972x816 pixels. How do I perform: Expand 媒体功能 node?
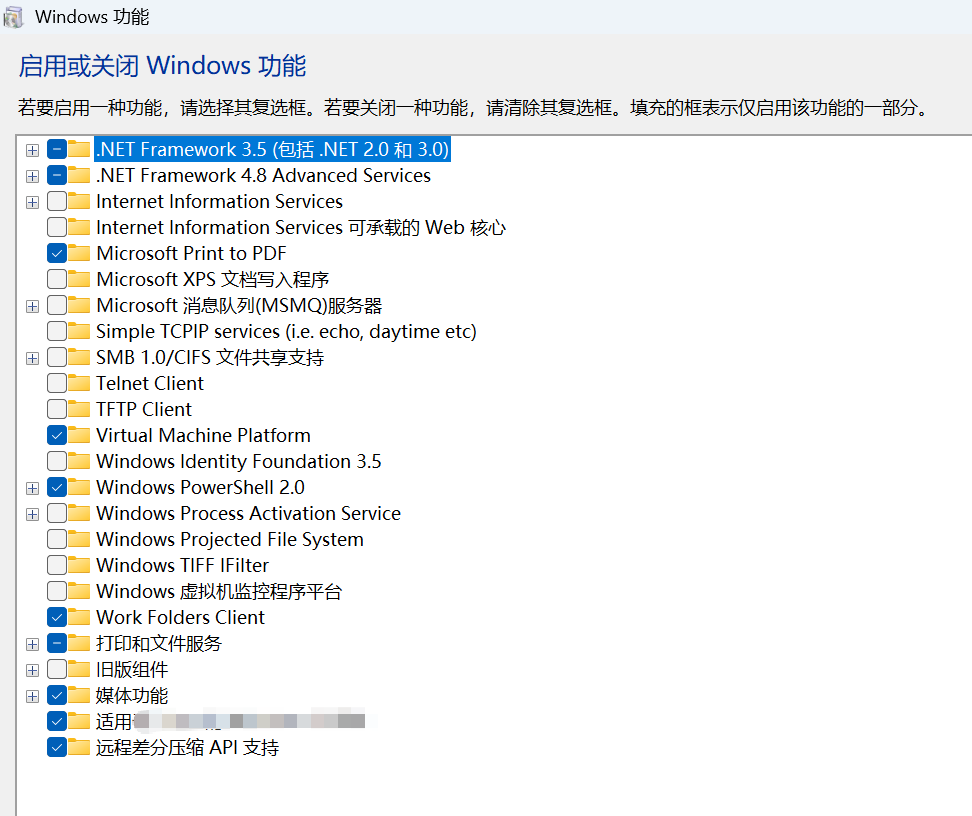32,697
